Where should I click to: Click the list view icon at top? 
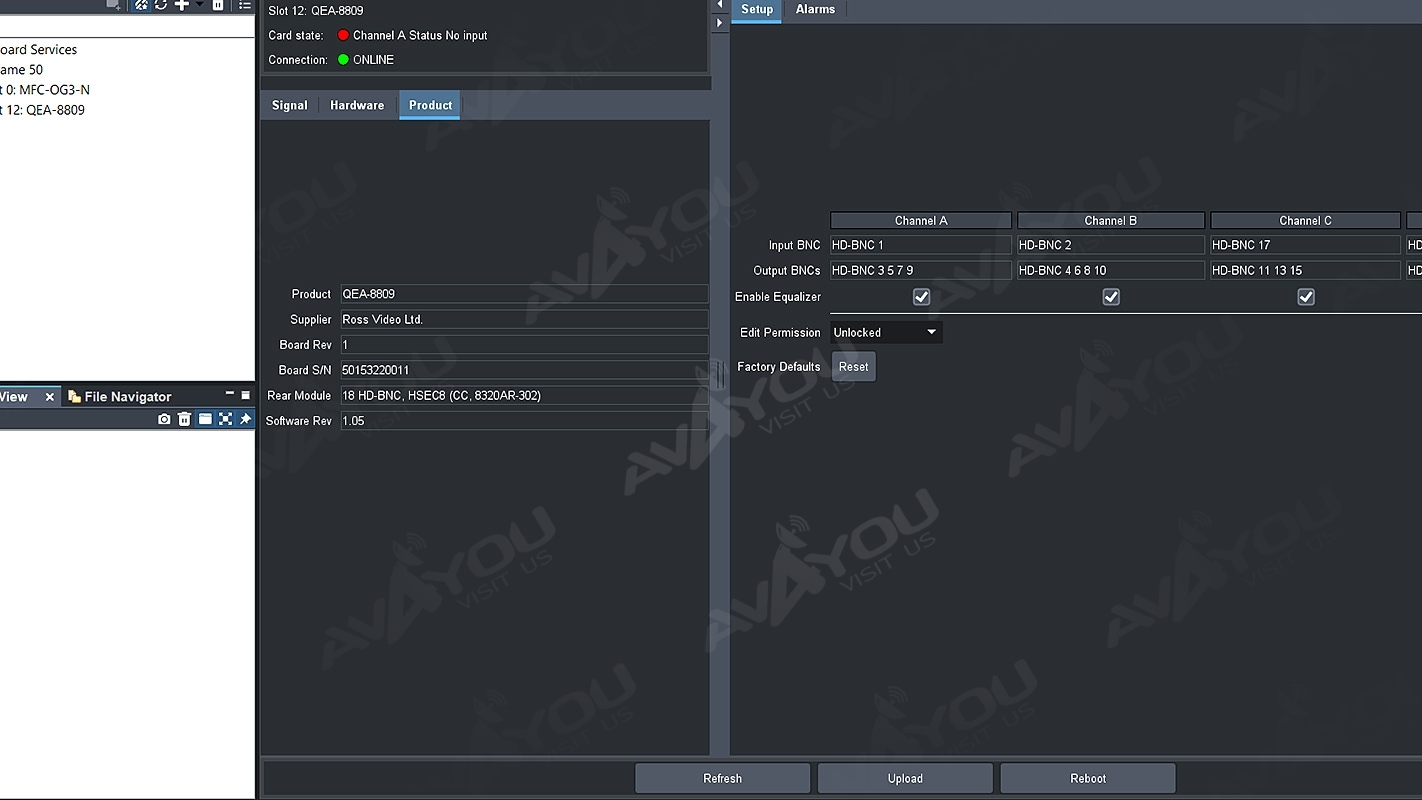pyautogui.click(x=245, y=5)
